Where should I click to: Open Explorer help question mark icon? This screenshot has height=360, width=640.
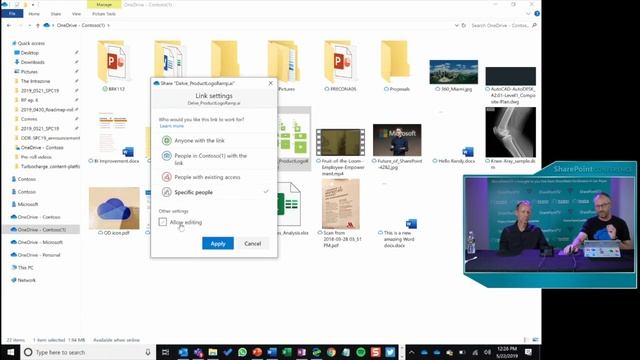(x=537, y=13)
